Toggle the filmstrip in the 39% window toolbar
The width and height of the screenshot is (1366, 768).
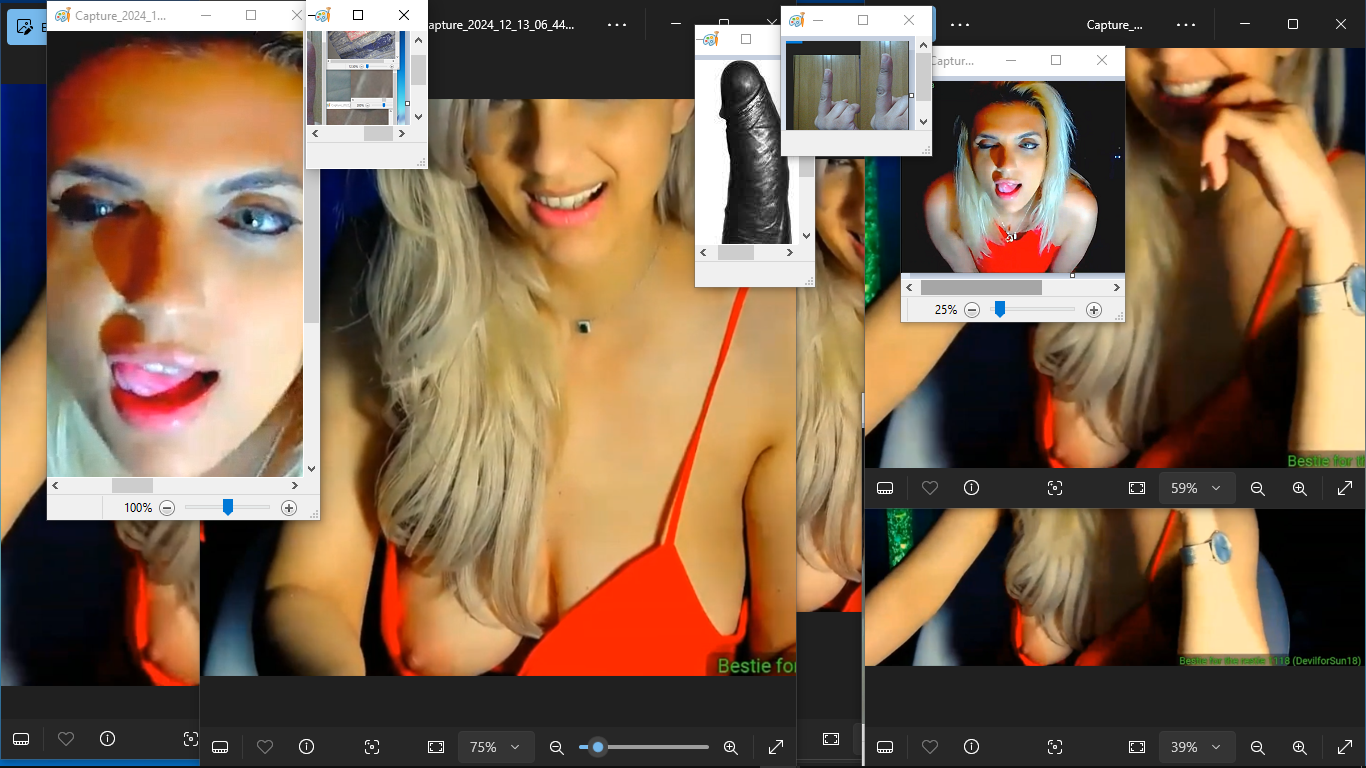(x=885, y=747)
